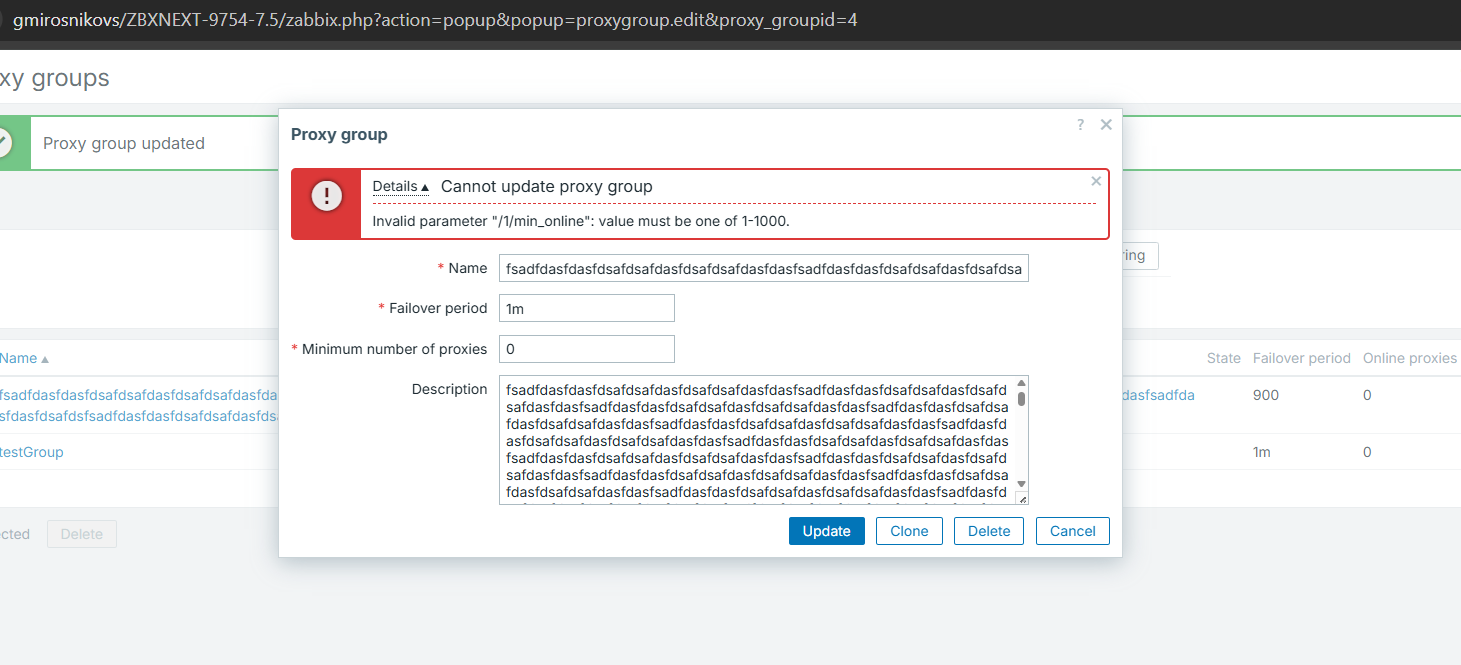Dismiss the red error message box
Screen dimensions: 1461x665
click(x=1096, y=182)
